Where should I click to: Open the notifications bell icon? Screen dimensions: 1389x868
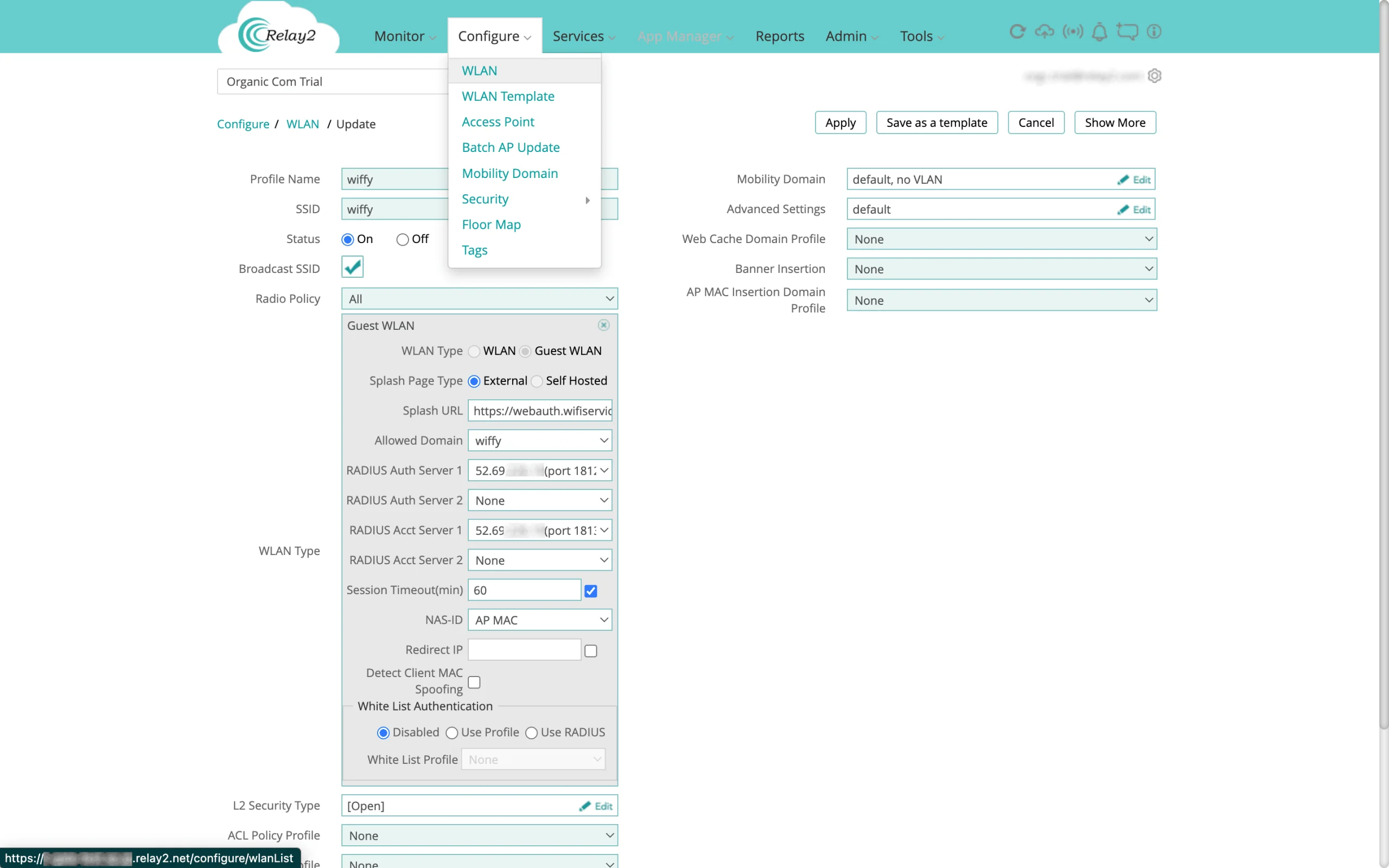[x=1099, y=31]
